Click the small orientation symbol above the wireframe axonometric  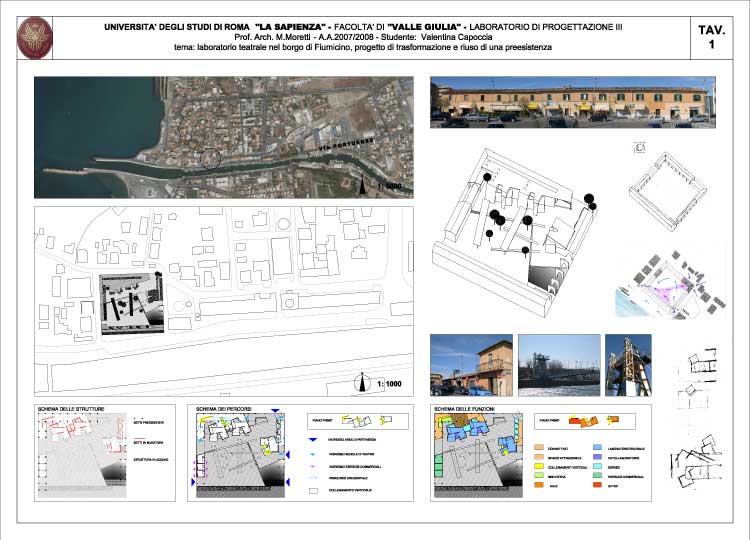pyautogui.click(x=640, y=147)
